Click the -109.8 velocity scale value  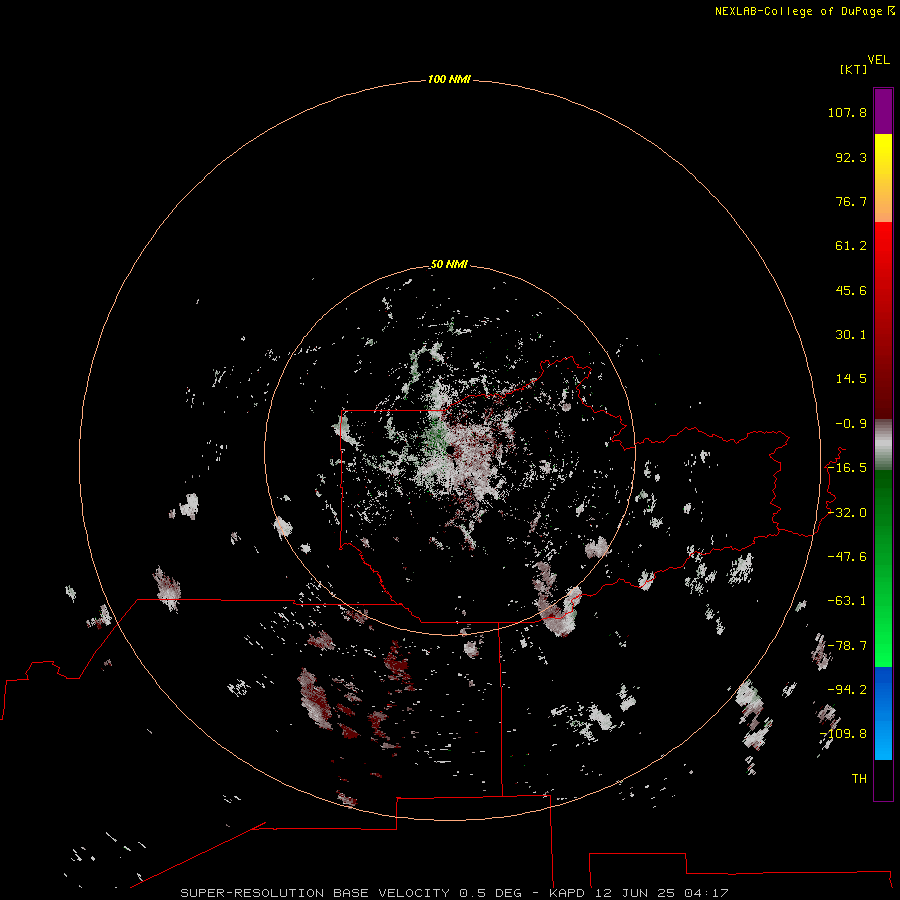tap(843, 734)
